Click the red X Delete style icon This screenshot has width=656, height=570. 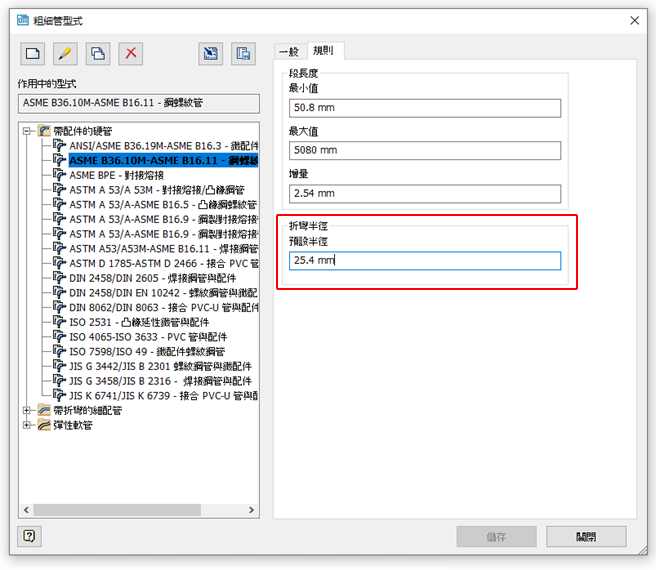[x=131, y=54]
